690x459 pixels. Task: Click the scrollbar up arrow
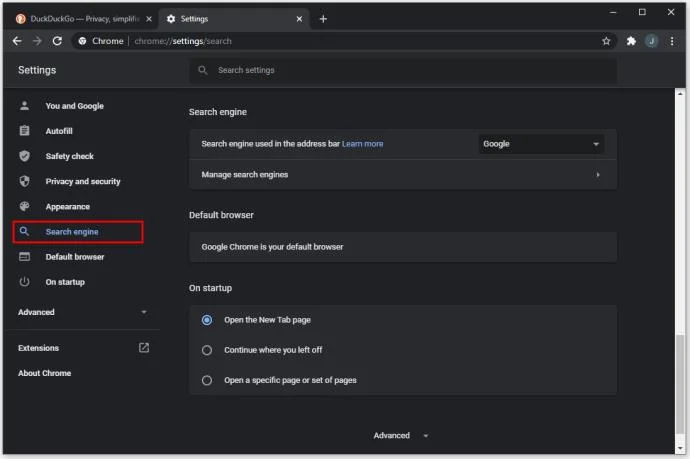(680, 94)
